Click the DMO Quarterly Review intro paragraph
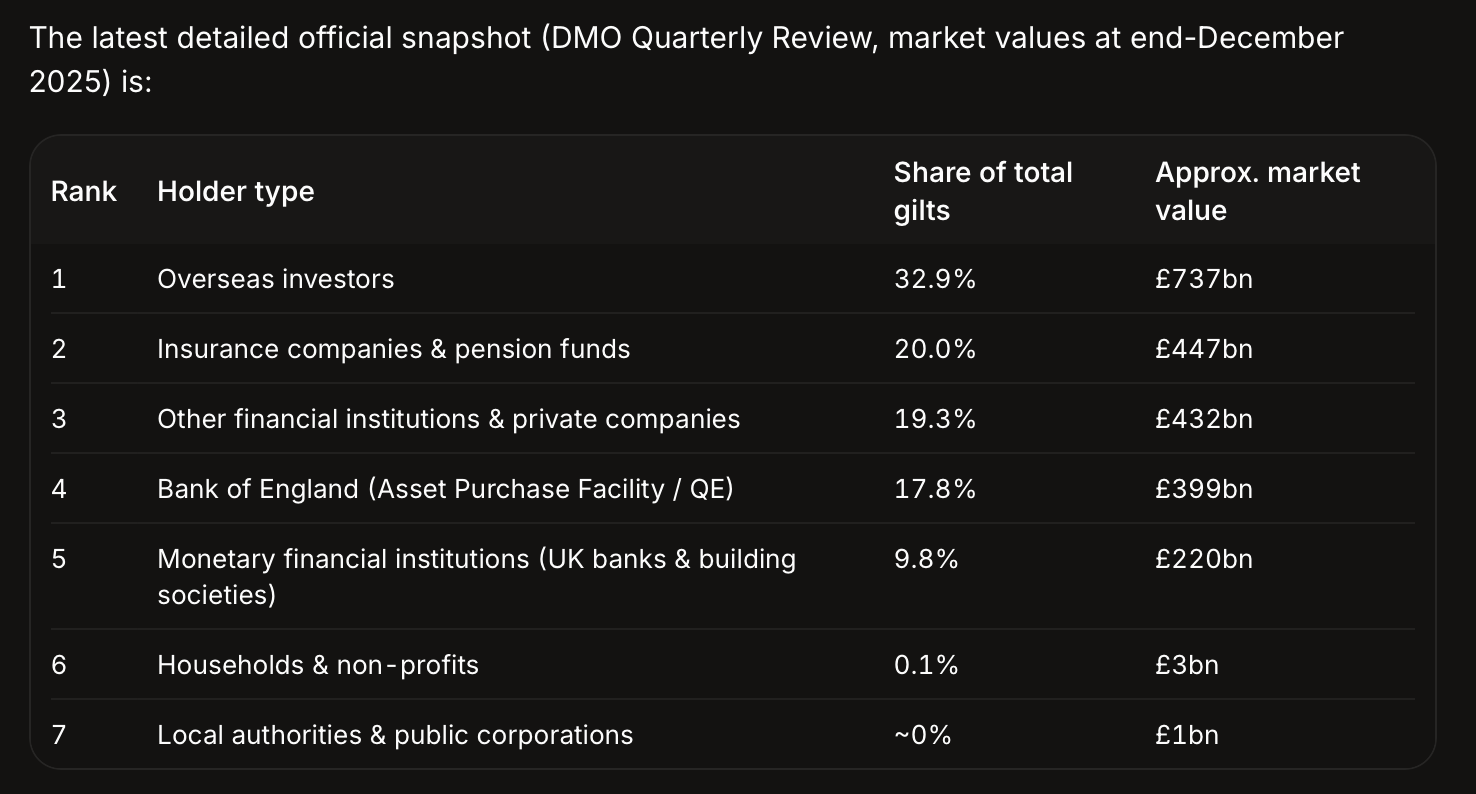This screenshot has height=794, width=1476. click(687, 59)
